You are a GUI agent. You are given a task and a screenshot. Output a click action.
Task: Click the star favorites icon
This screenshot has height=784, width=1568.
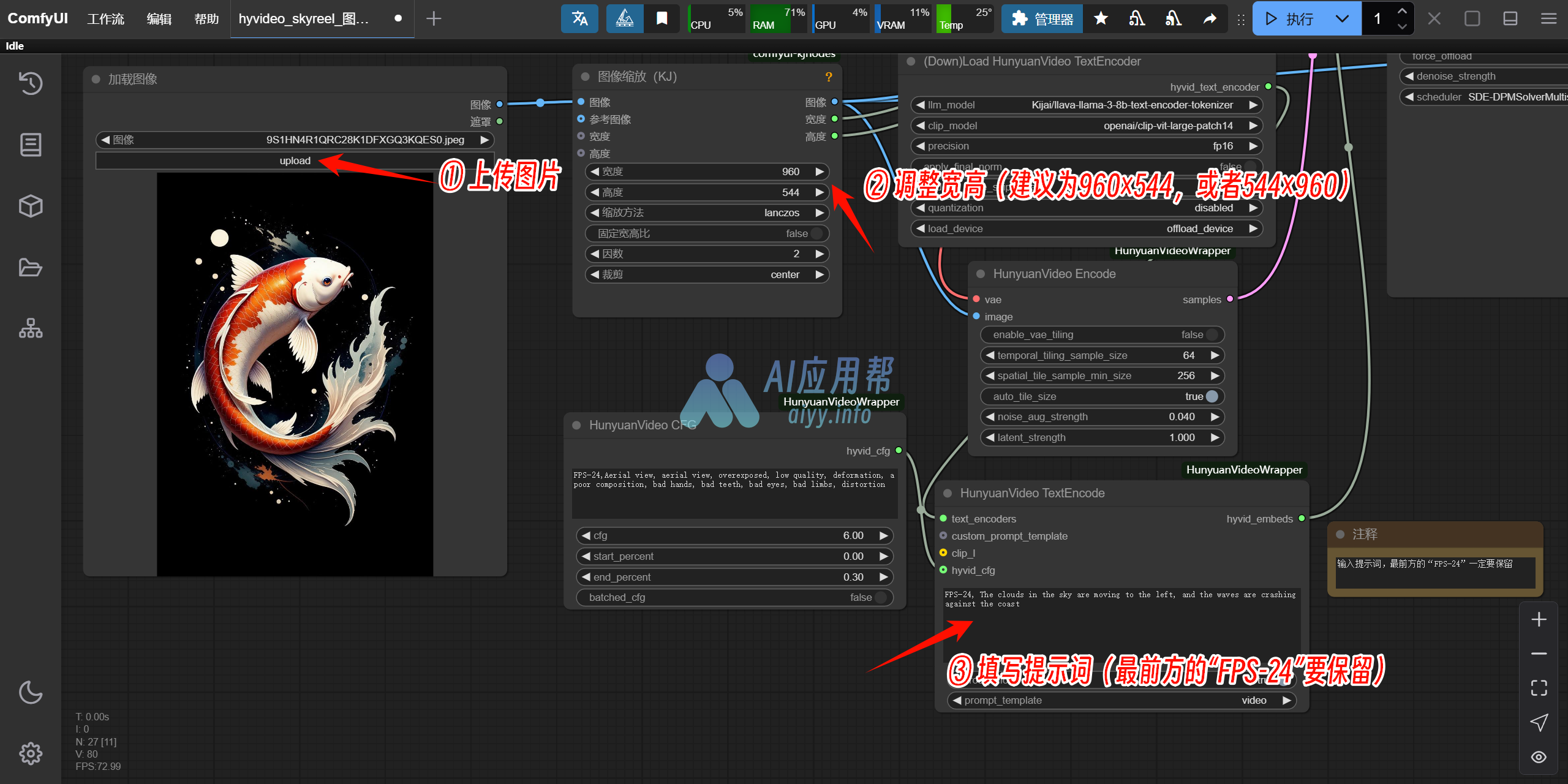click(x=1101, y=18)
